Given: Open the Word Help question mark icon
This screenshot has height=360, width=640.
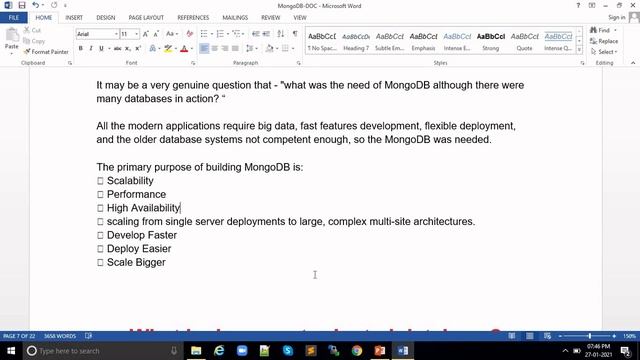Looking at the screenshot, I should pos(578,5).
